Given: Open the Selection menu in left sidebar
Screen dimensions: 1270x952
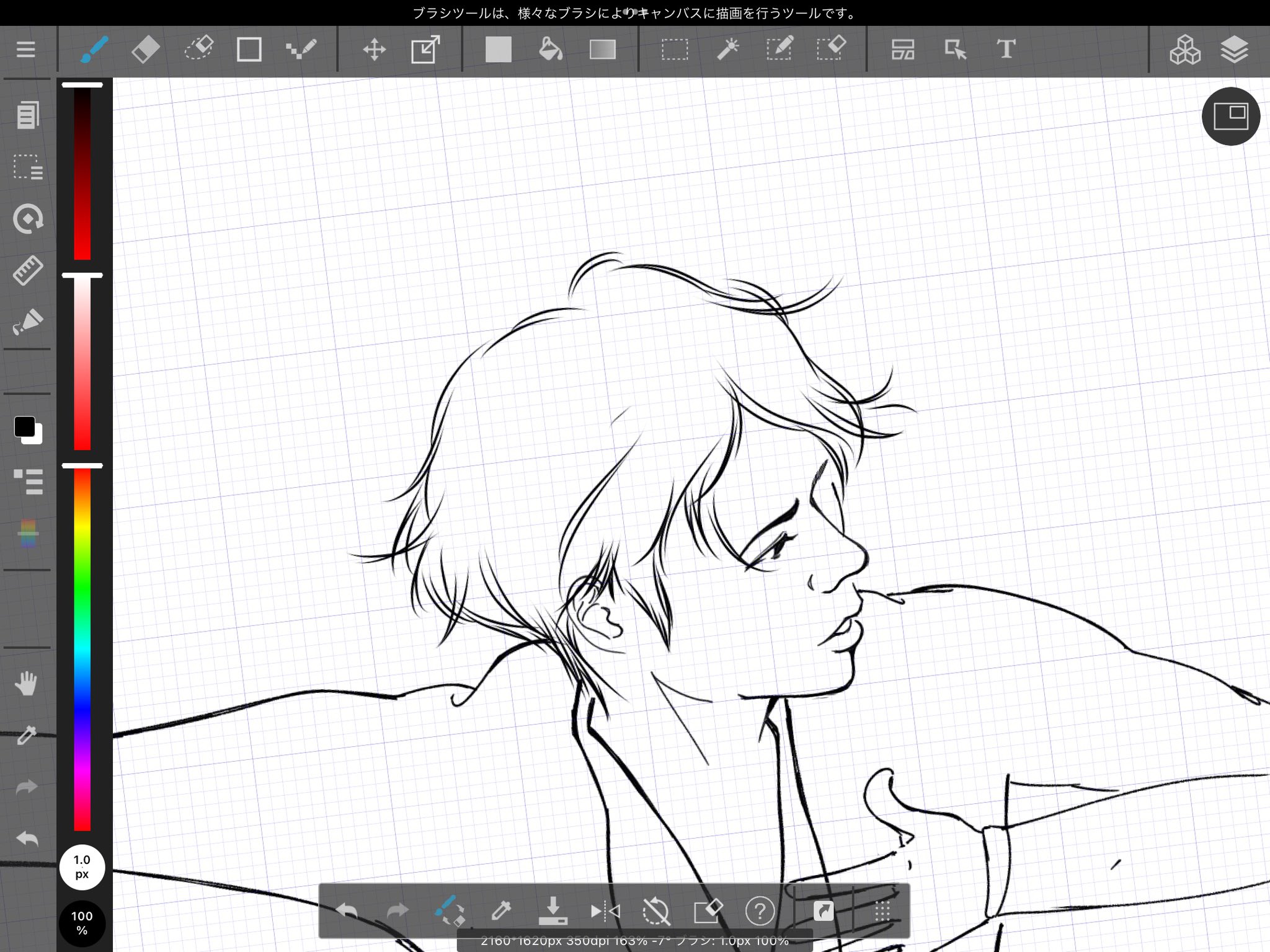Looking at the screenshot, I should click(27, 167).
